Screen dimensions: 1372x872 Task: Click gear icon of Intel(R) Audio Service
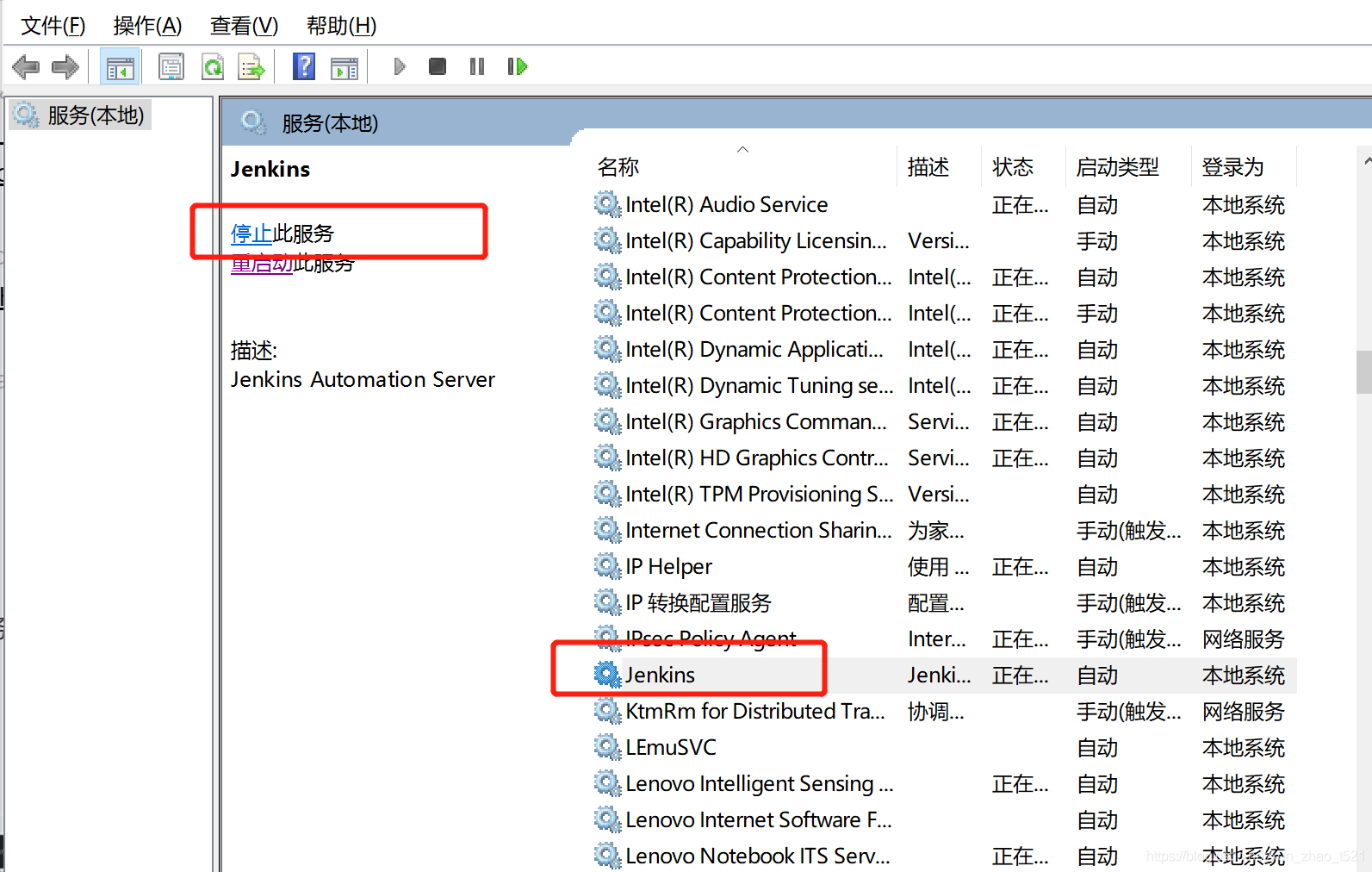point(607,204)
